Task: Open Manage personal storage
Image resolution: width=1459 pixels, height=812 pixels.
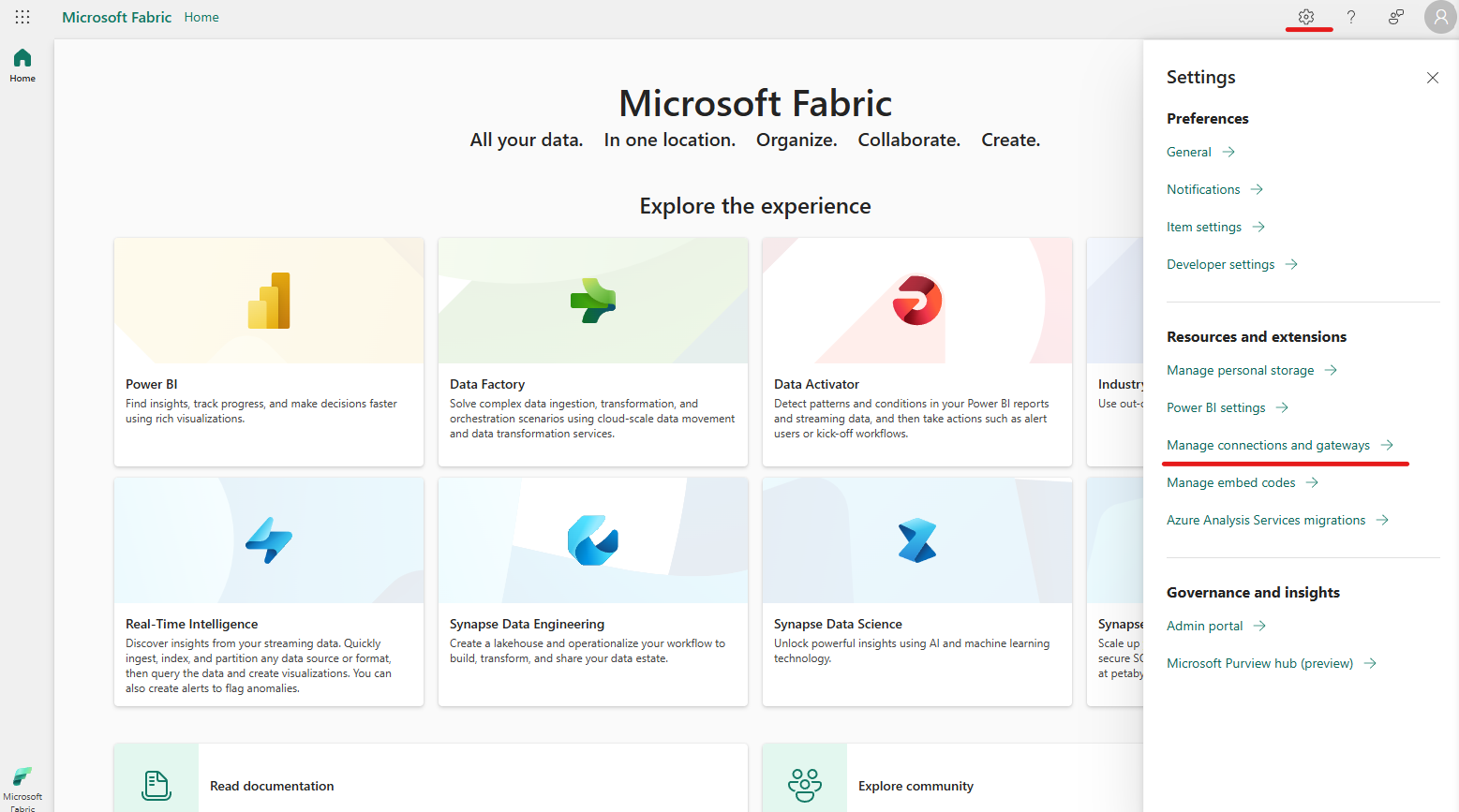Action: click(x=1240, y=370)
